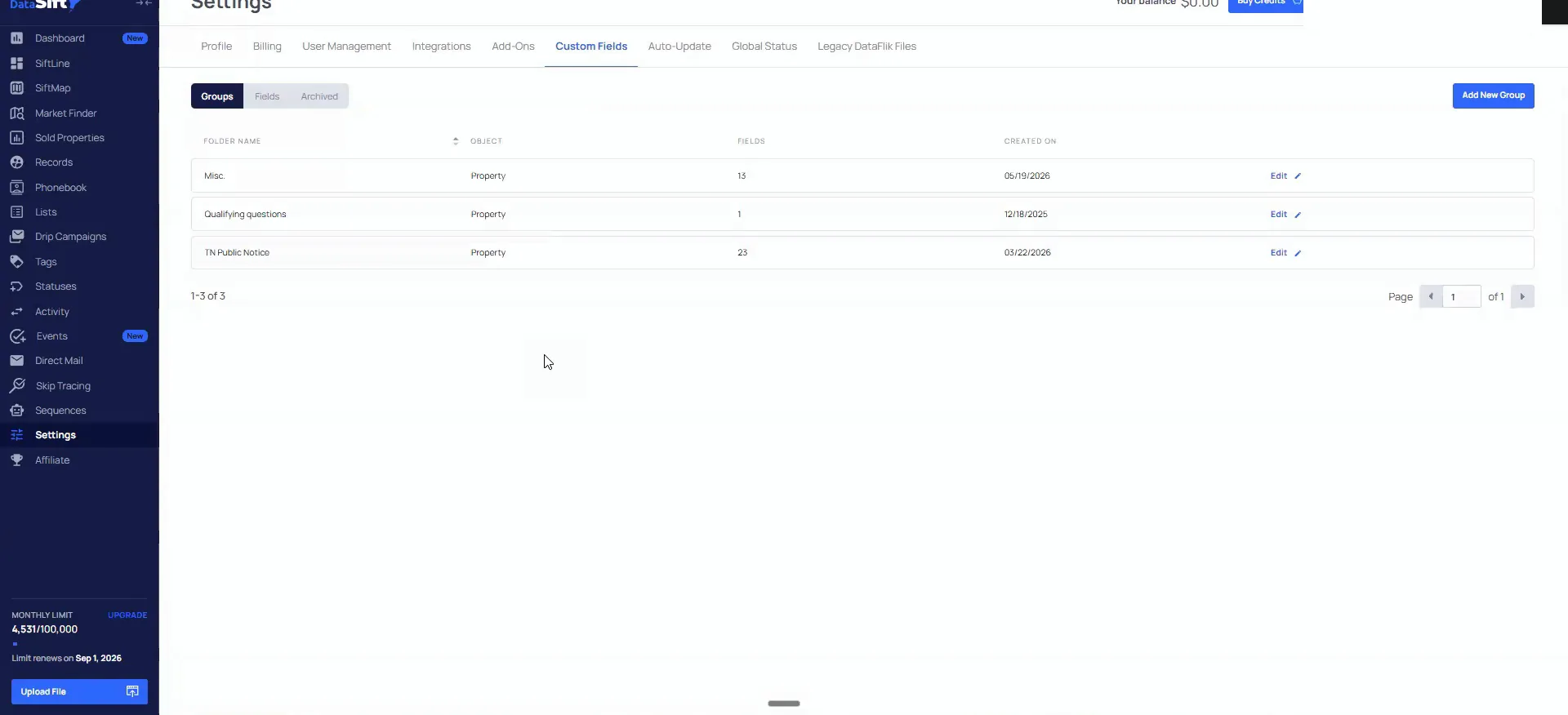Image resolution: width=1568 pixels, height=715 pixels.
Task: Switch to the Fields segment
Action: pyautogui.click(x=267, y=96)
